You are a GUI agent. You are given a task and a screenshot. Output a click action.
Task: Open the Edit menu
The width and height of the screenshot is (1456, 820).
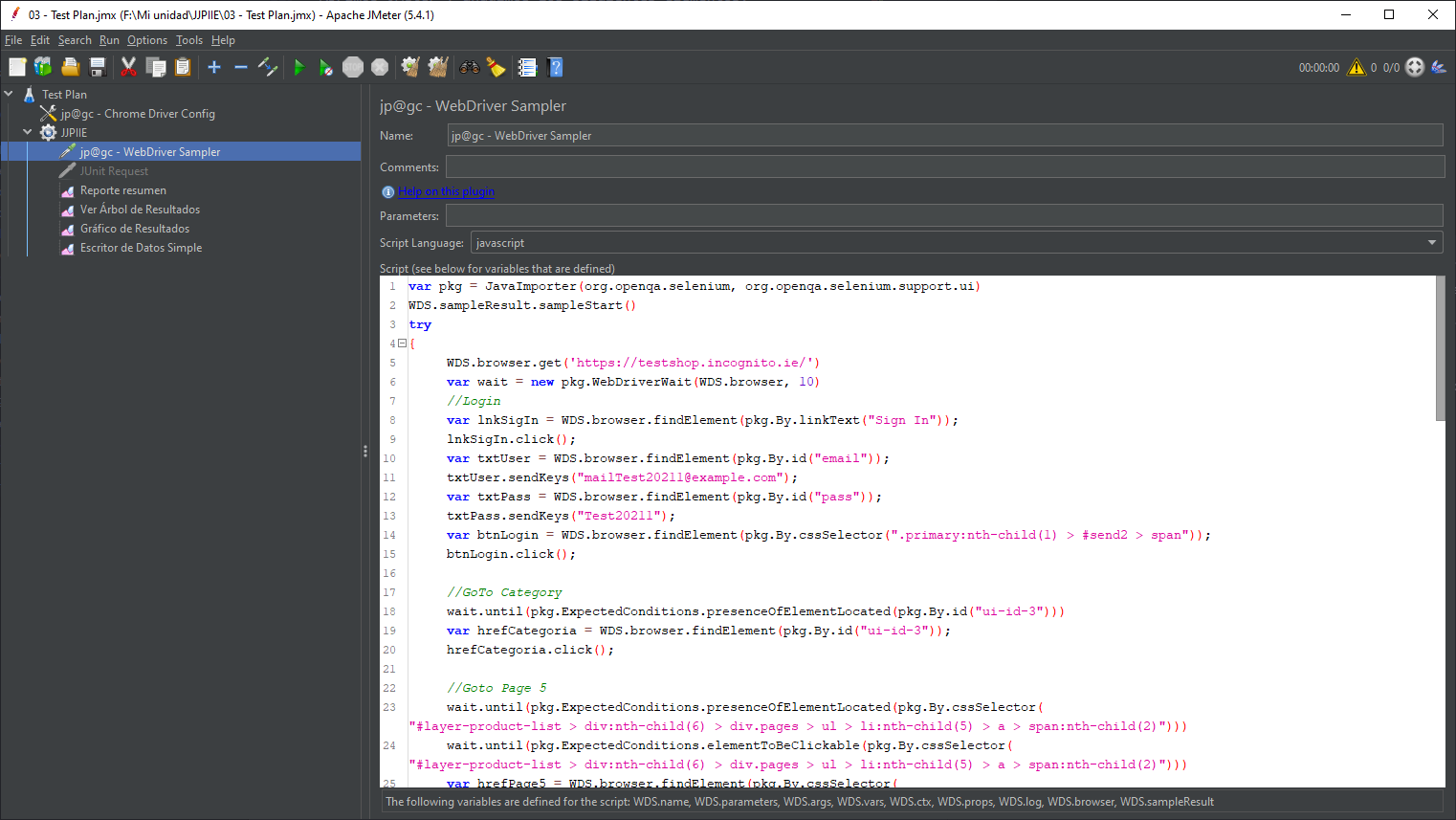pyautogui.click(x=40, y=40)
